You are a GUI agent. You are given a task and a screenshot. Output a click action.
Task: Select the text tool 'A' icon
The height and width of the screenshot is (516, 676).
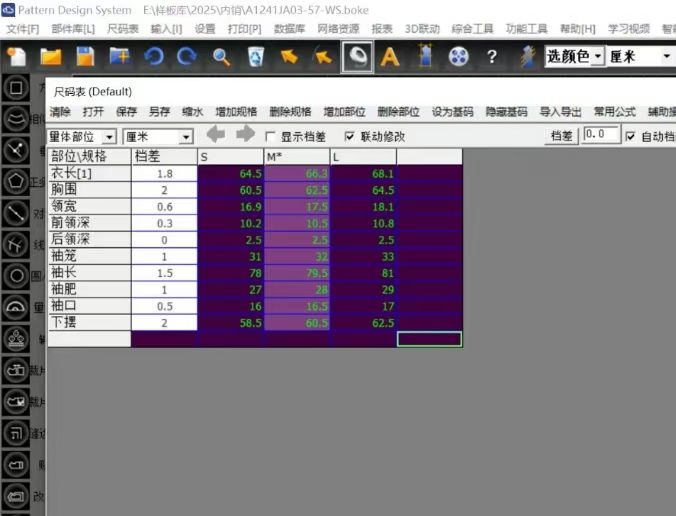pos(390,57)
